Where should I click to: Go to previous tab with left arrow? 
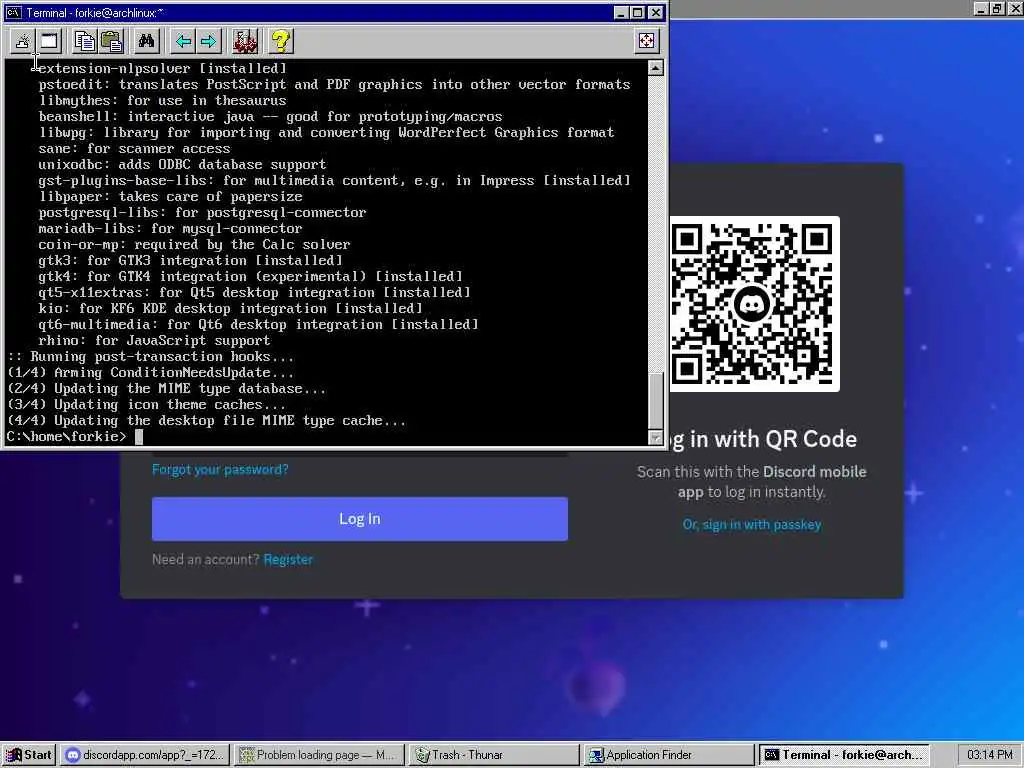183,41
